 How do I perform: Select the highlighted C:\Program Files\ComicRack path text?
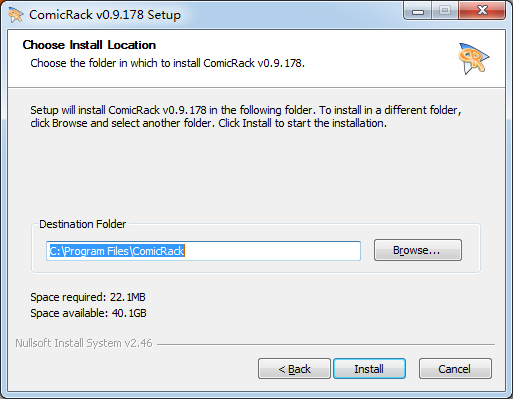pos(117,251)
